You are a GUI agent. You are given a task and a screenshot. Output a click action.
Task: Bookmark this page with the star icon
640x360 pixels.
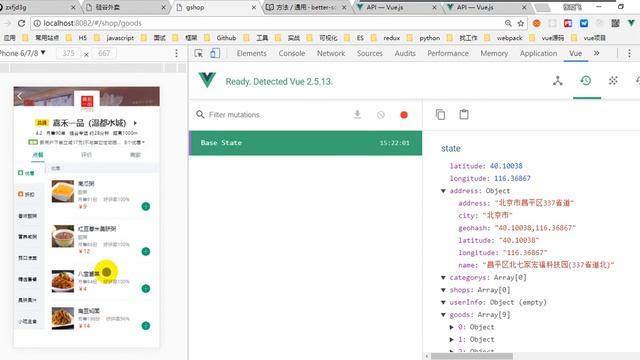coord(521,23)
